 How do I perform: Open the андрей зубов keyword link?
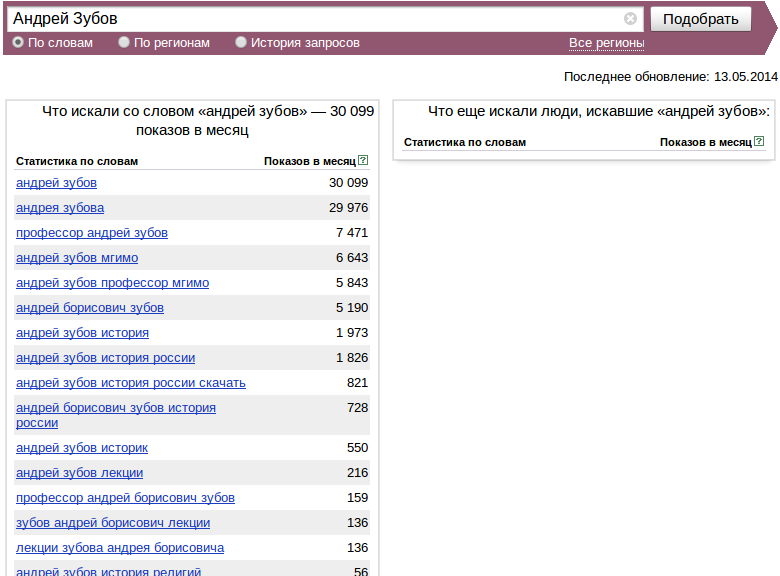tap(56, 183)
